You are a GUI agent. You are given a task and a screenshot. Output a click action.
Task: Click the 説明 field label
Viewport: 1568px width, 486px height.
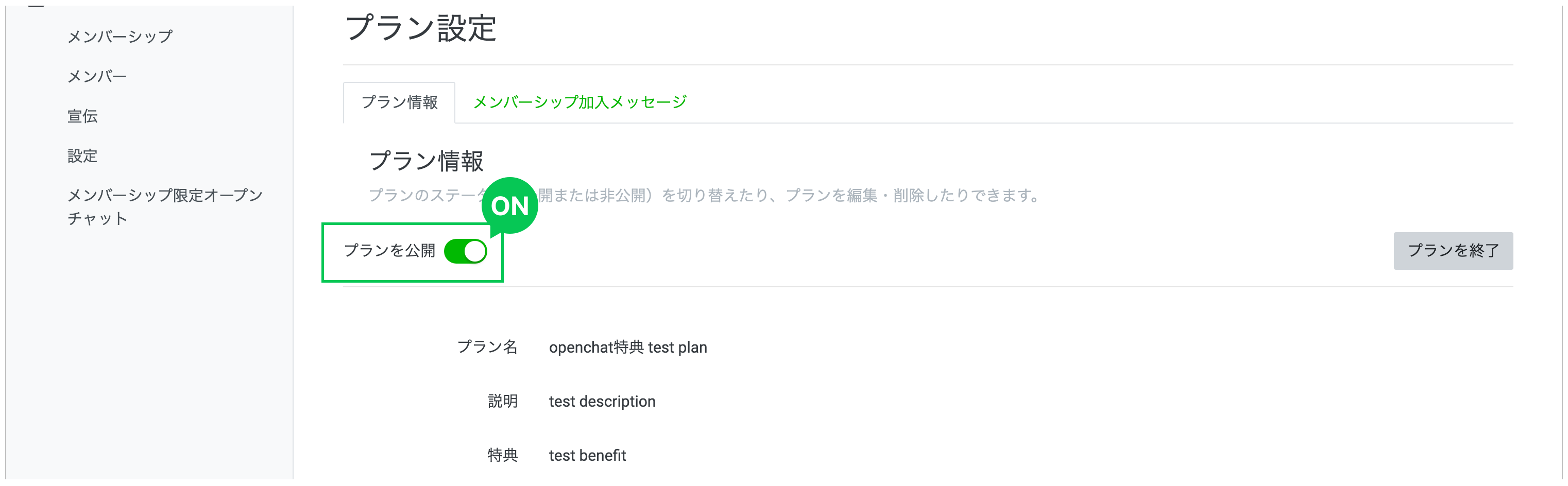502,401
